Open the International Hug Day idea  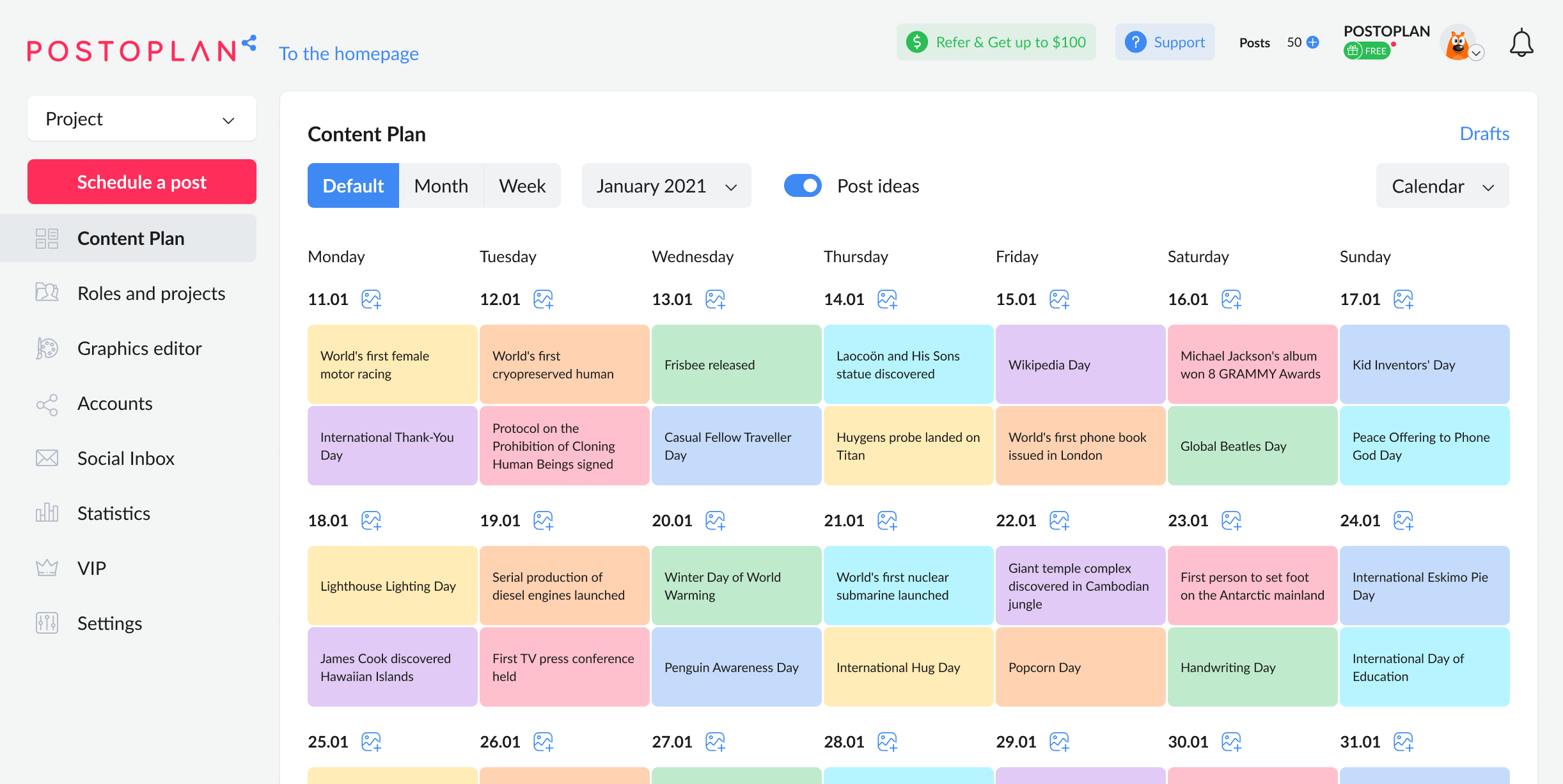pyautogui.click(x=908, y=667)
